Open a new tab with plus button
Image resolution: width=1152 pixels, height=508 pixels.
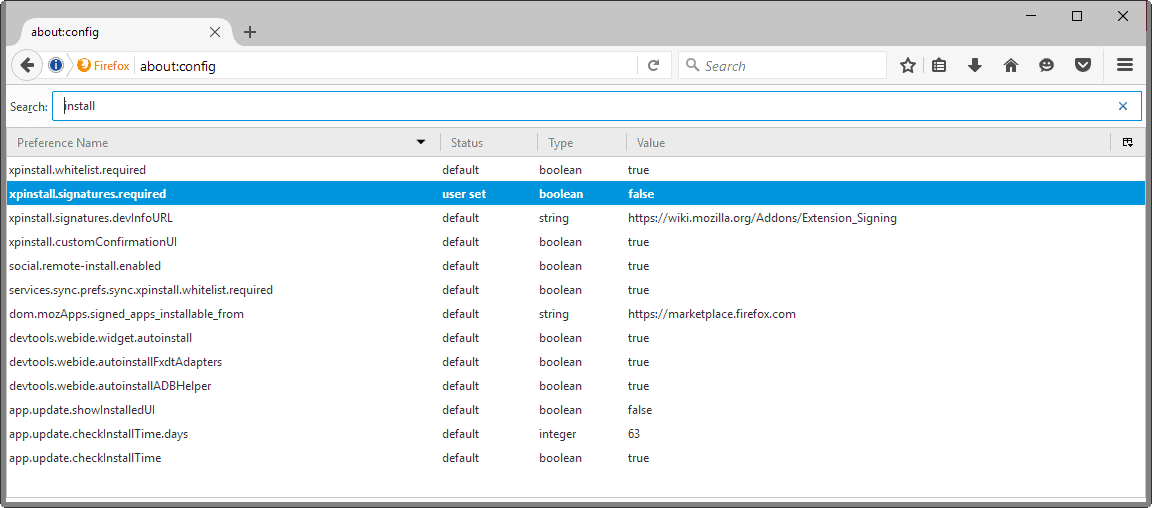coord(250,32)
